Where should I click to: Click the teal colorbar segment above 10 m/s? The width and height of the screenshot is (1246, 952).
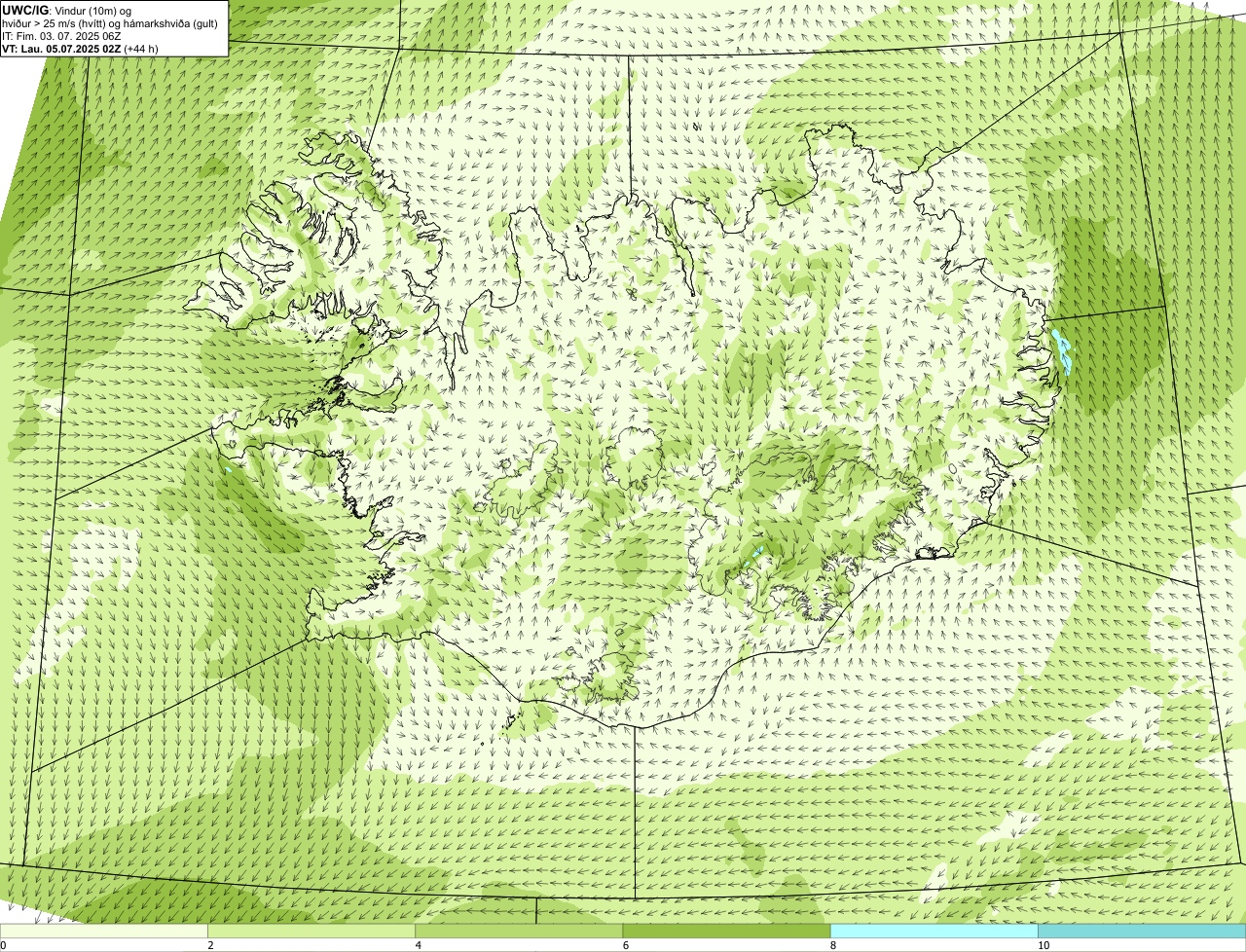[1142, 932]
